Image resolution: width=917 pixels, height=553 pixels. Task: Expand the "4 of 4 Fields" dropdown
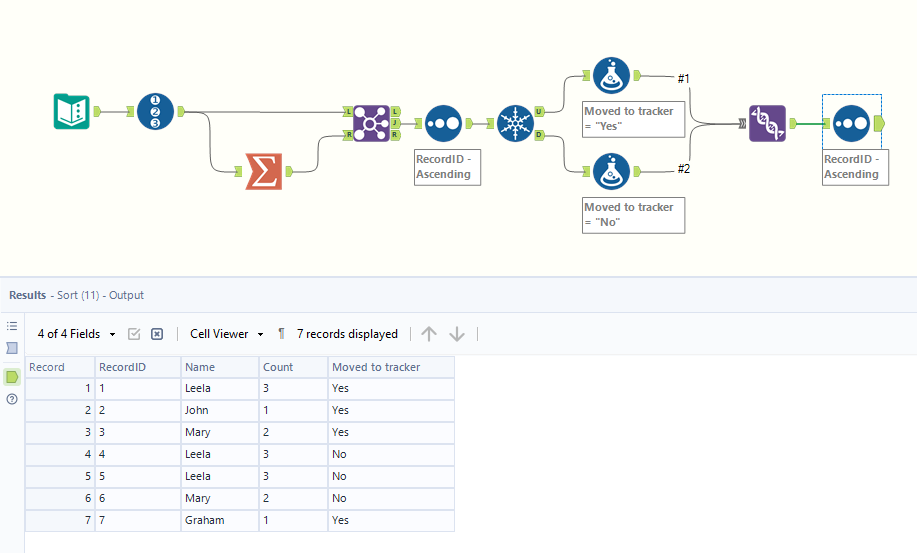76,334
